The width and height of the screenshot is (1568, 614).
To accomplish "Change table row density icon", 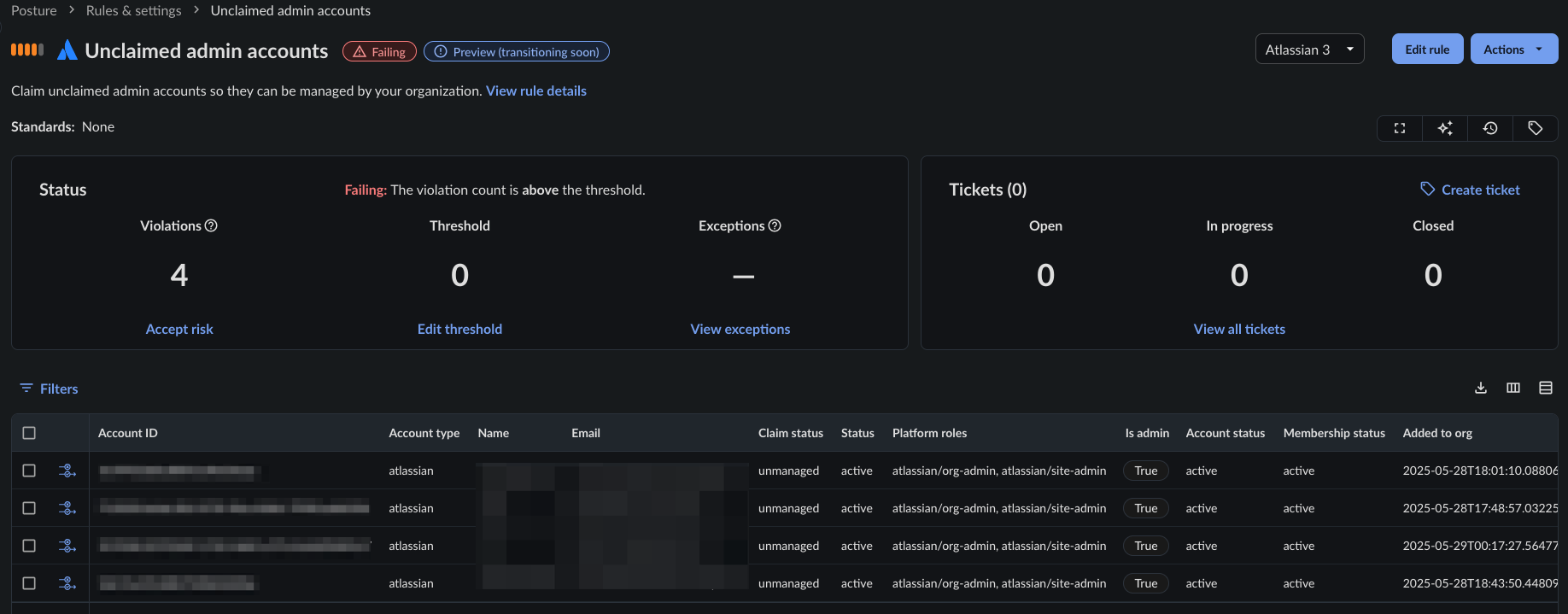I will coord(1546,388).
